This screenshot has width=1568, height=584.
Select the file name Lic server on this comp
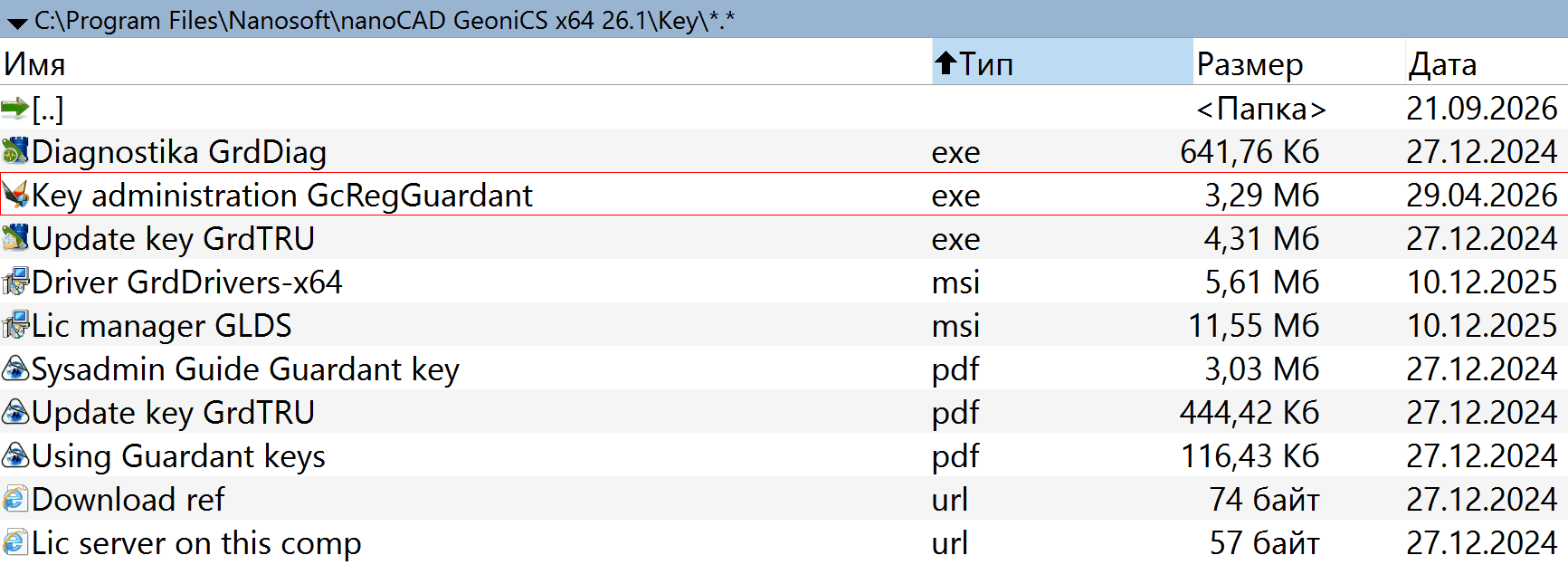196,543
